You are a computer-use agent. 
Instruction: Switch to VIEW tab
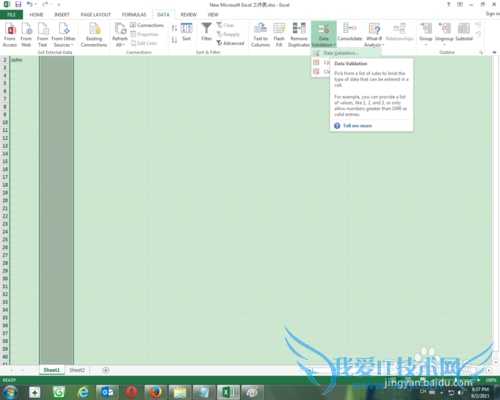pos(213,15)
